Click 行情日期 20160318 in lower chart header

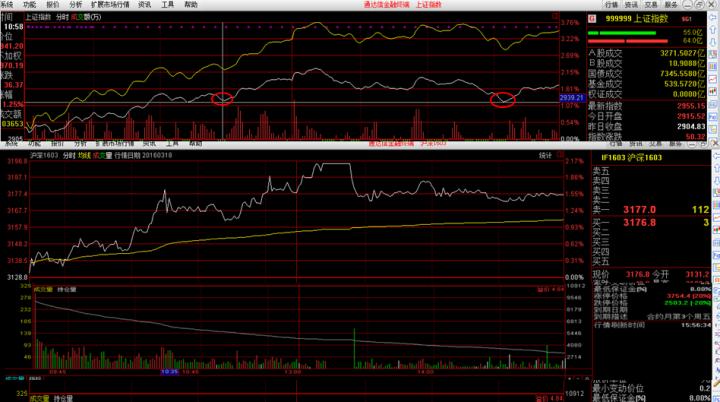pos(143,156)
